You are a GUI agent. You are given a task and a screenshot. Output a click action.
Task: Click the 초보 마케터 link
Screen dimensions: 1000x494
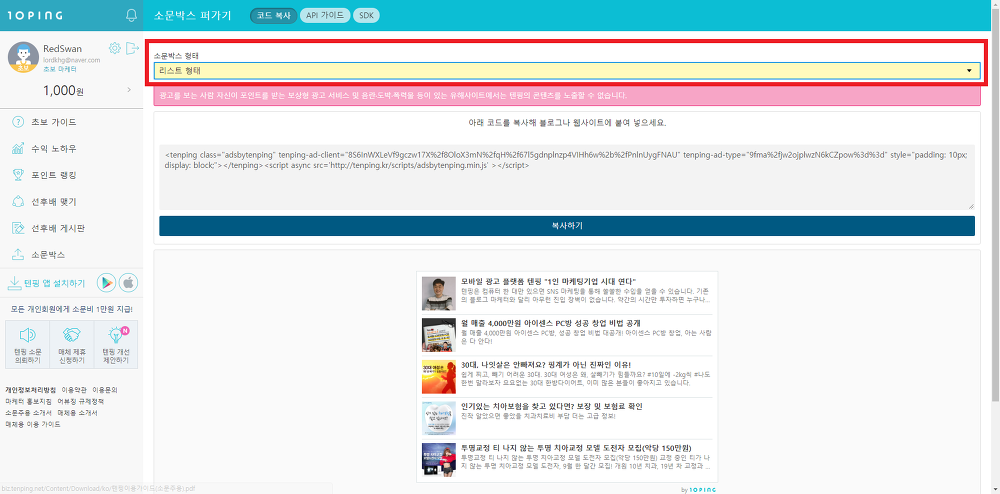click(x=59, y=68)
